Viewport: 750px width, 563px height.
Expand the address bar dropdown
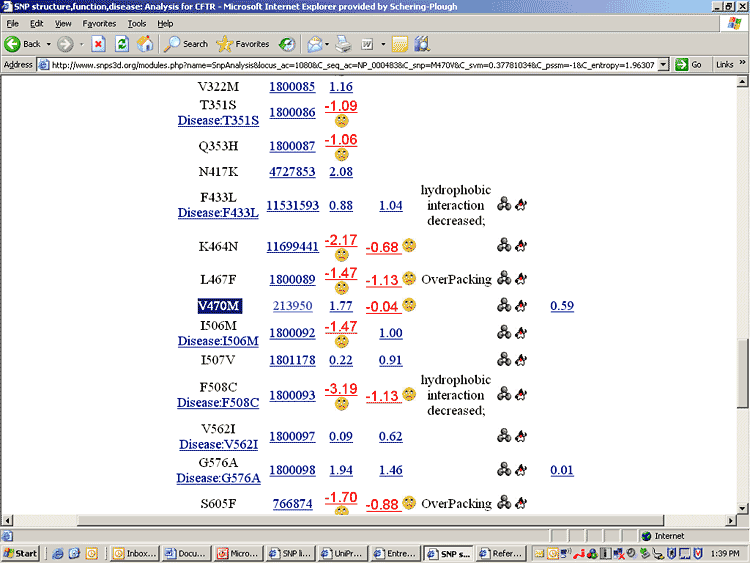[x=663, y=65]
